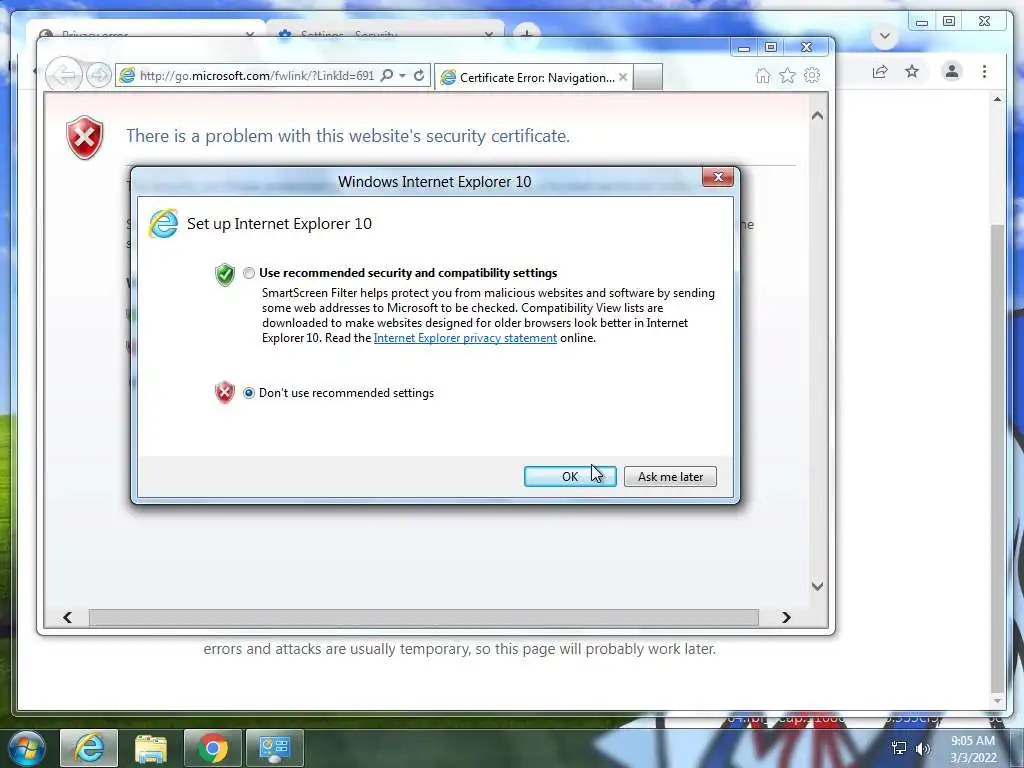1024x768 pixels.
Task: Click the Chrome window vertical scrollbar thumb
Action: [997, 459]
